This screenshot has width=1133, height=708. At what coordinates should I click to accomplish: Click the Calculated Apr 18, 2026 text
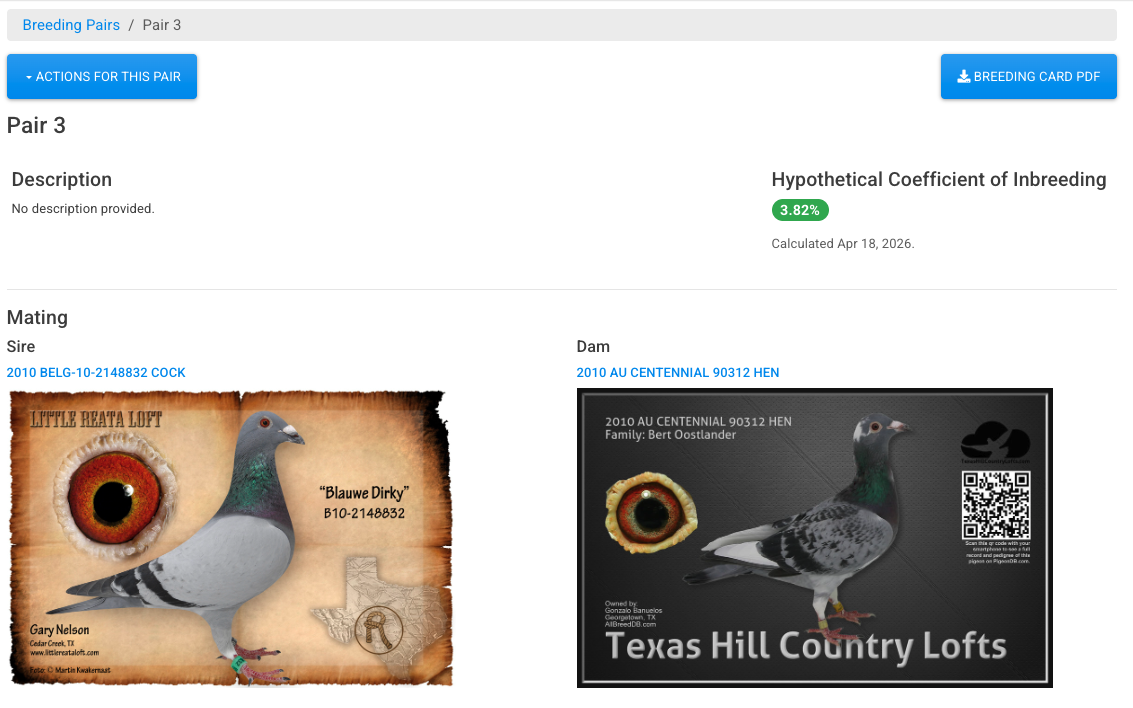click(x=843, y=244)
